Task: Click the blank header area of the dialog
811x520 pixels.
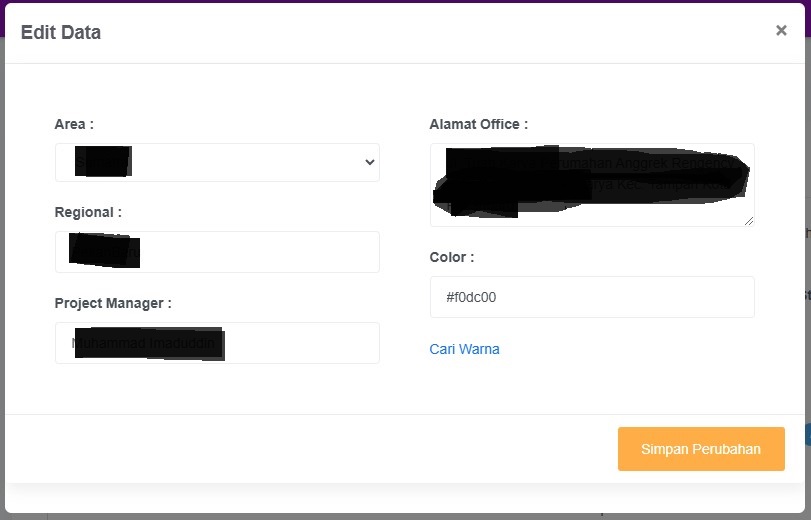Action: tap(400, 32)
